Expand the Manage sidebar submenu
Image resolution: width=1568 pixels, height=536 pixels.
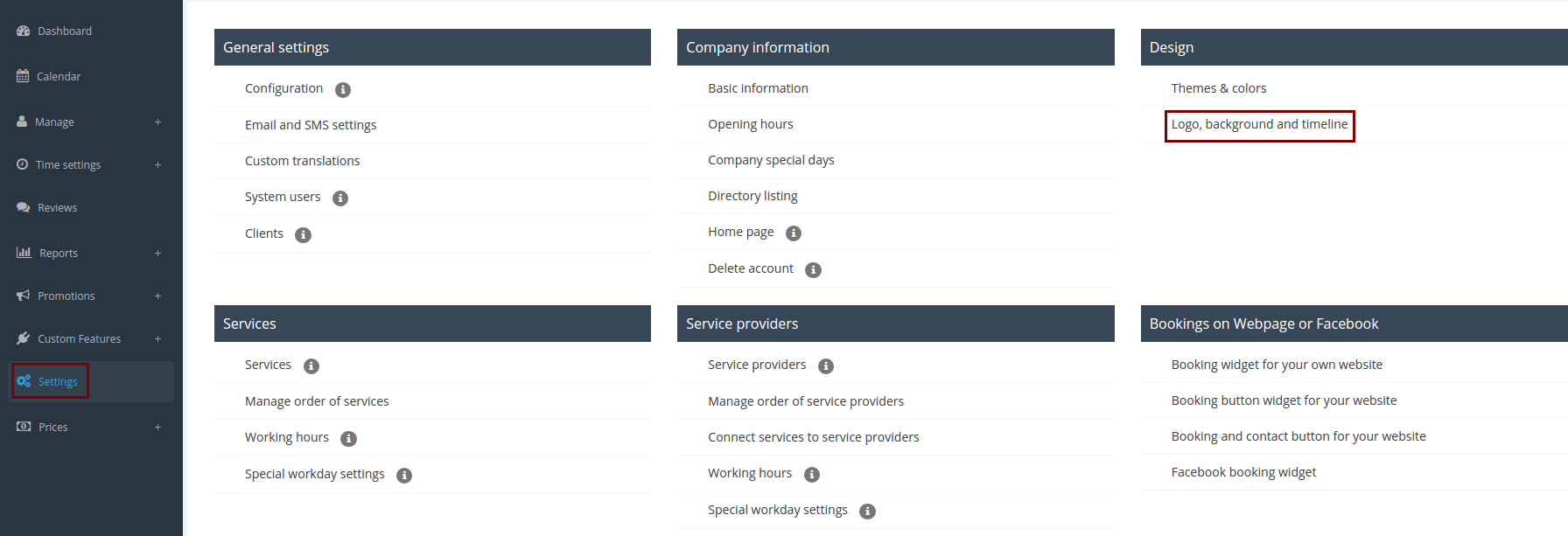[x=157, y=122]
